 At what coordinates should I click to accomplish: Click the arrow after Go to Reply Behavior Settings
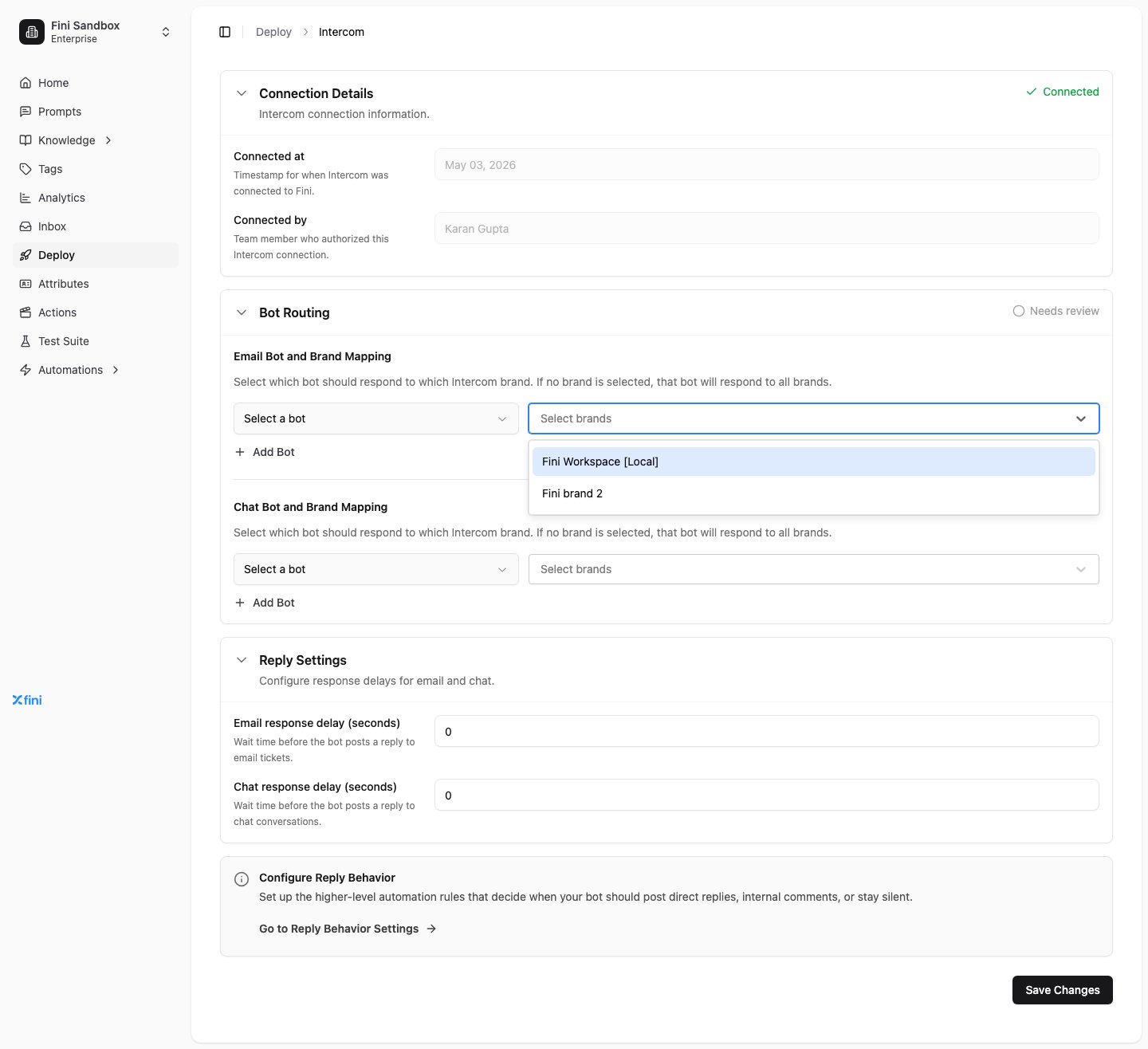click(431, 929)
